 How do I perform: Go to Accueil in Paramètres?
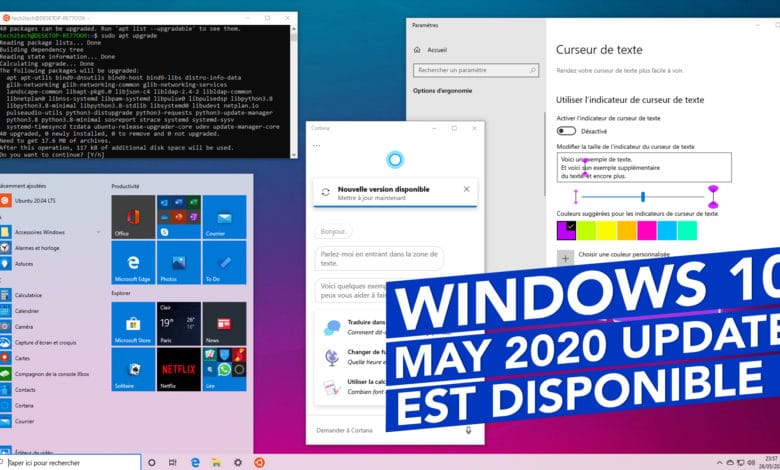(431, 50)
